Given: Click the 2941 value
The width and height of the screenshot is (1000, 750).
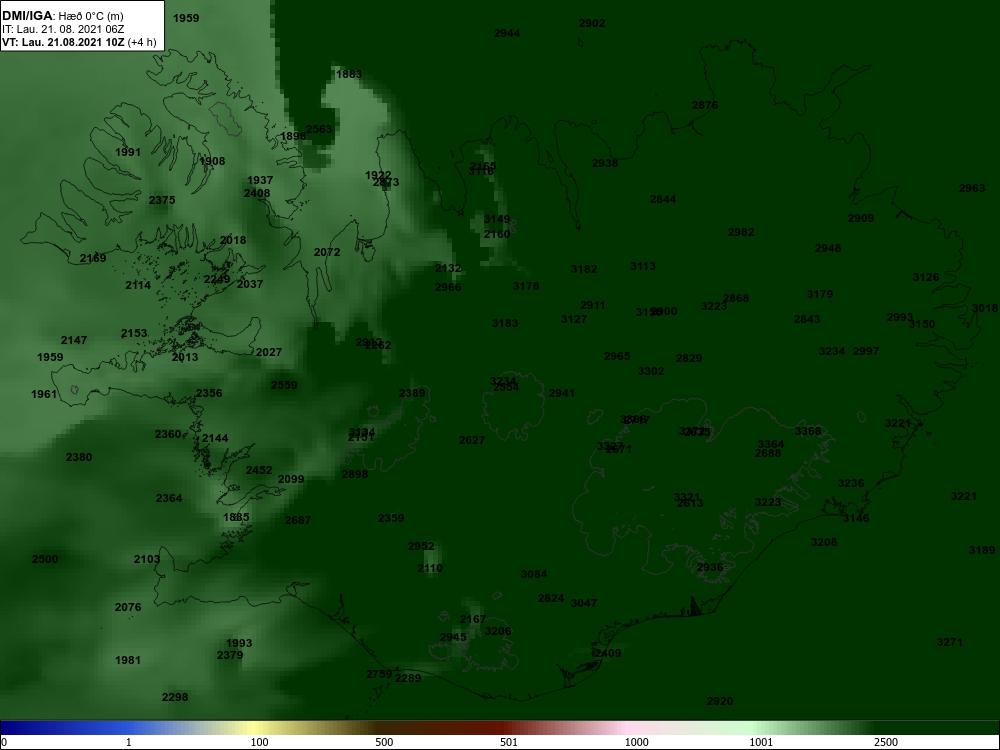Looking at the screenshot, I should [x=562, y=393].
